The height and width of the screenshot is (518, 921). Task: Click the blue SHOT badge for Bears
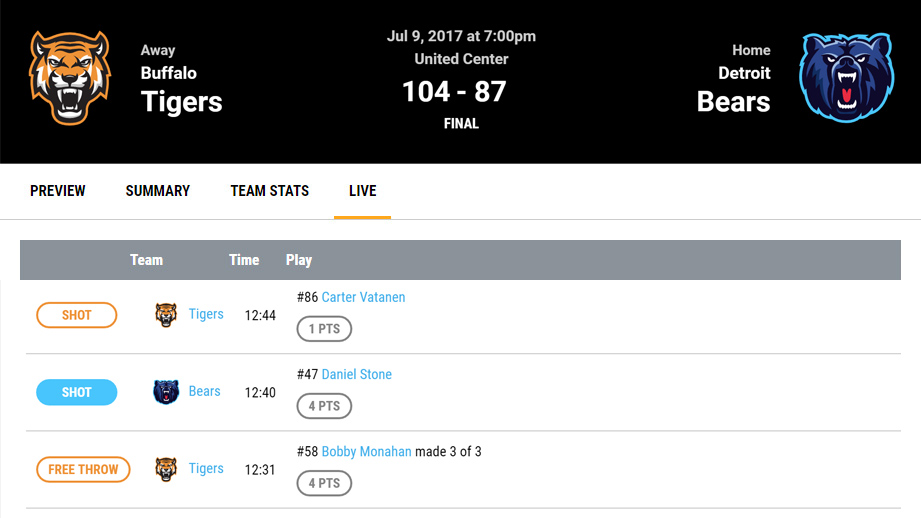coord(77,392)
